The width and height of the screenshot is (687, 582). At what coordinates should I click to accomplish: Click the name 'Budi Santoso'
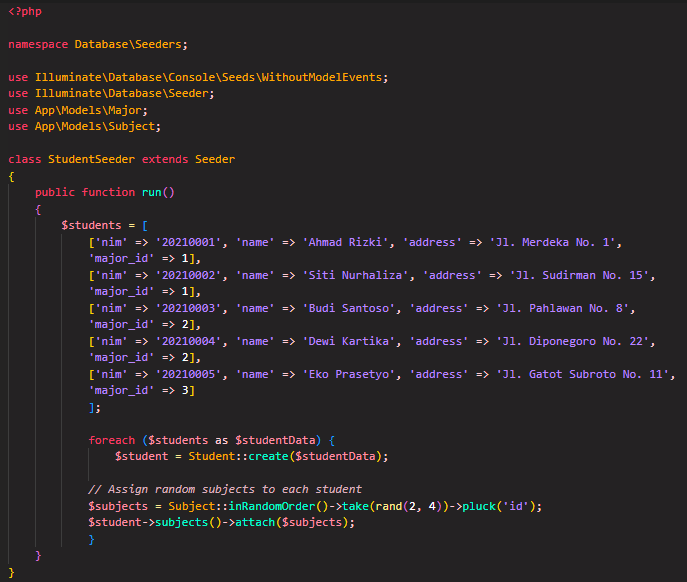[348, 308]
